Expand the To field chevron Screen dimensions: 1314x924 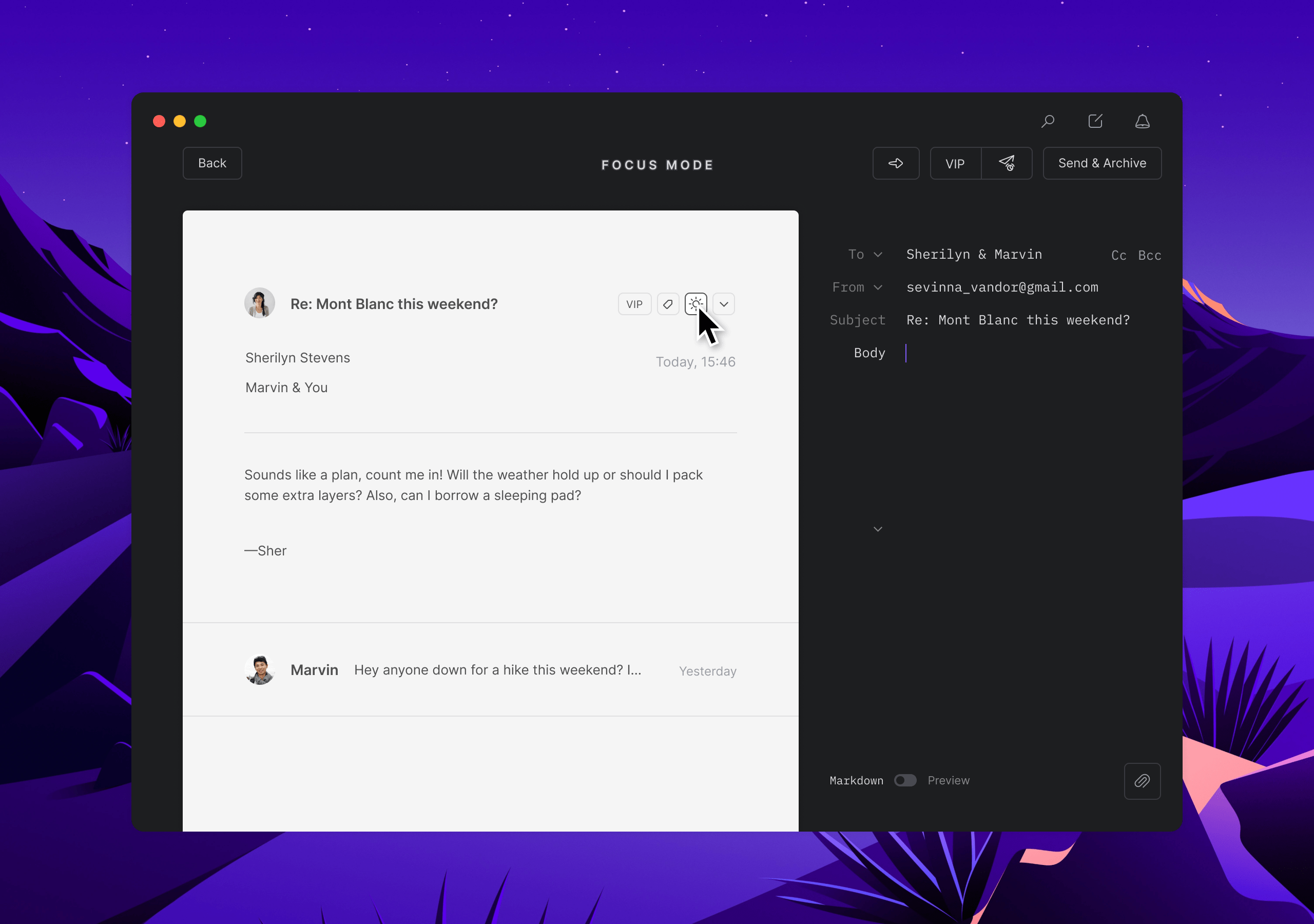click(x=877, y=254)
